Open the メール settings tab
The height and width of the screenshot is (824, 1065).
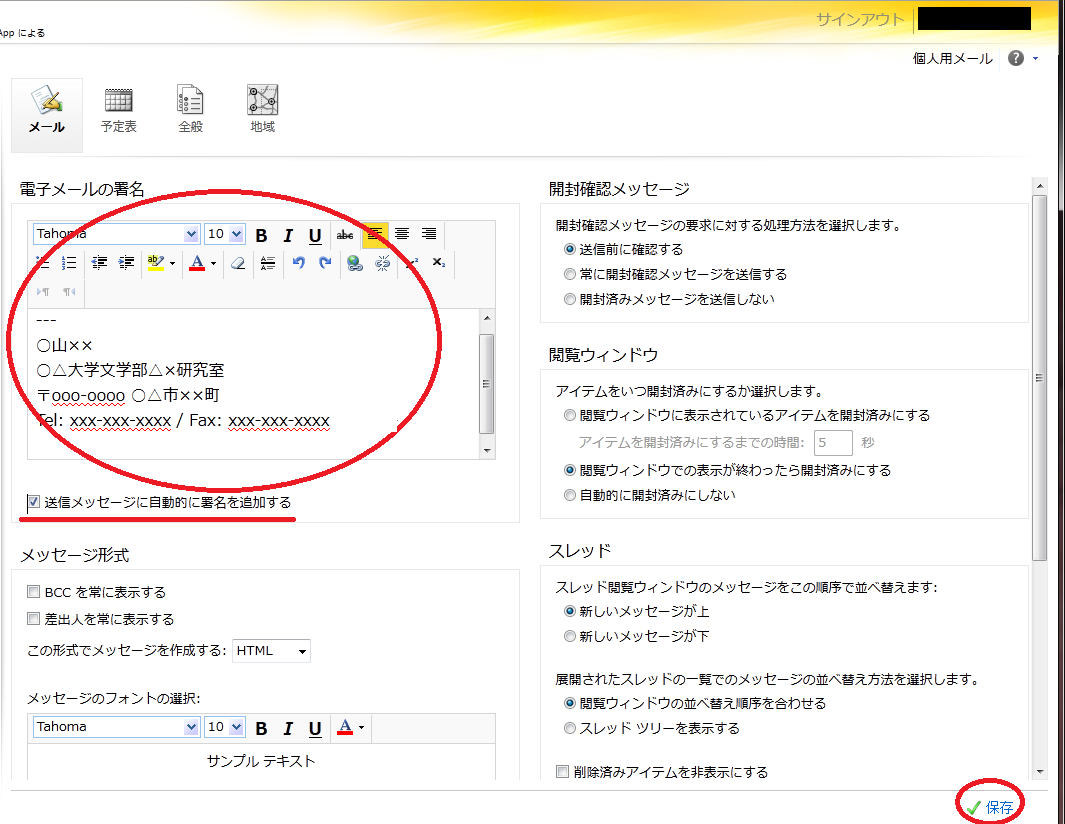47,114
